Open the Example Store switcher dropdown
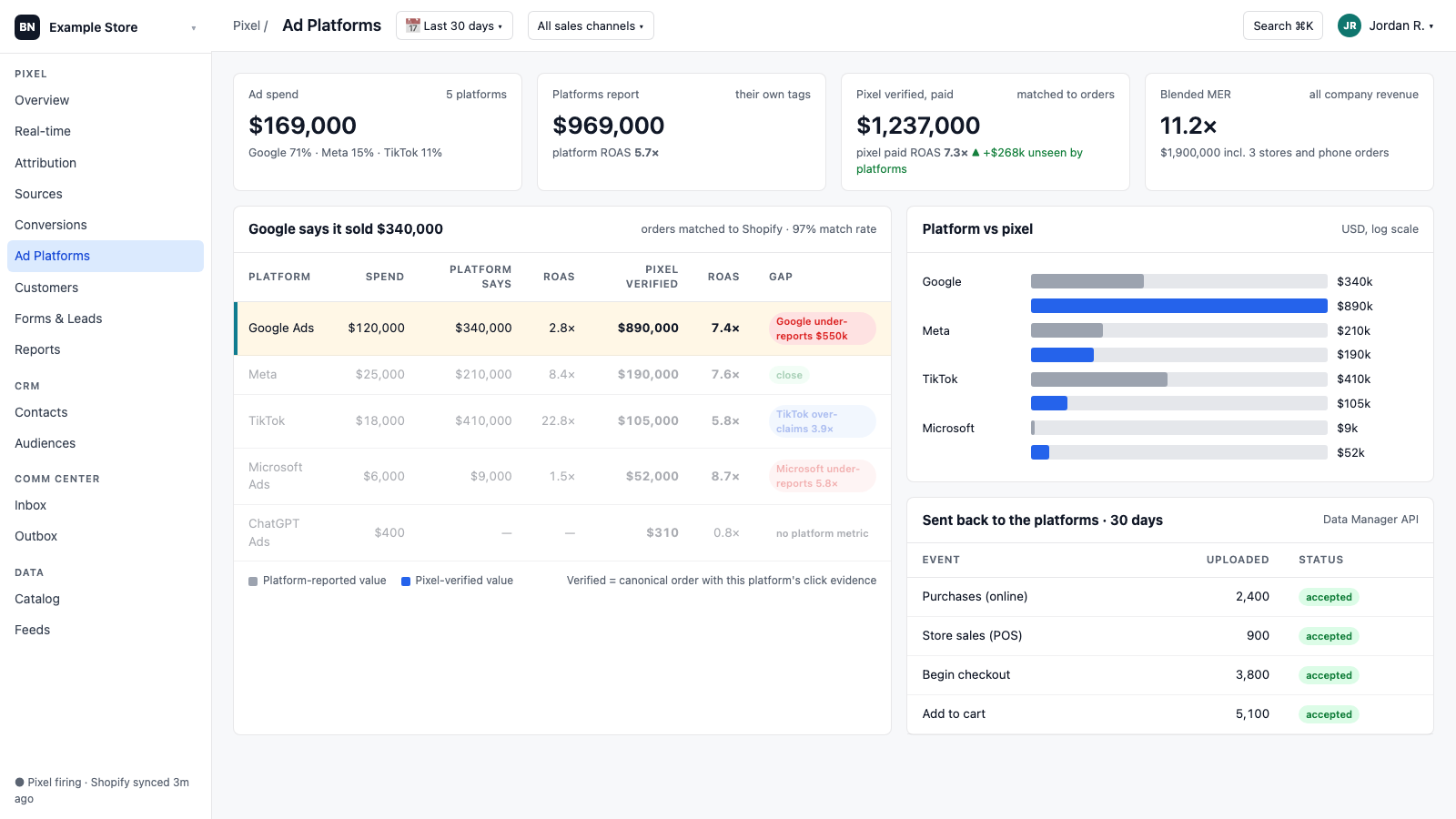The width and height of the screenshot is (1456, 819). (x=106, y=27)
